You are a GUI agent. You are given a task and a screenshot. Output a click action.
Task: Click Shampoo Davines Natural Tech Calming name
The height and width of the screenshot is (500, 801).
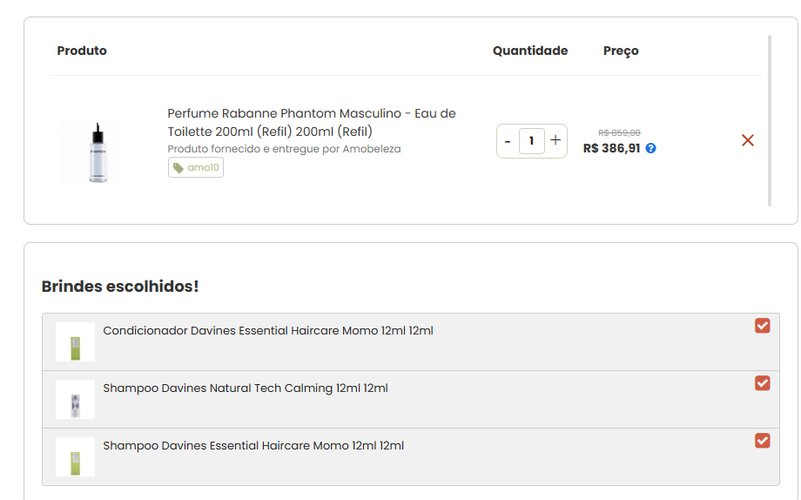245,388
